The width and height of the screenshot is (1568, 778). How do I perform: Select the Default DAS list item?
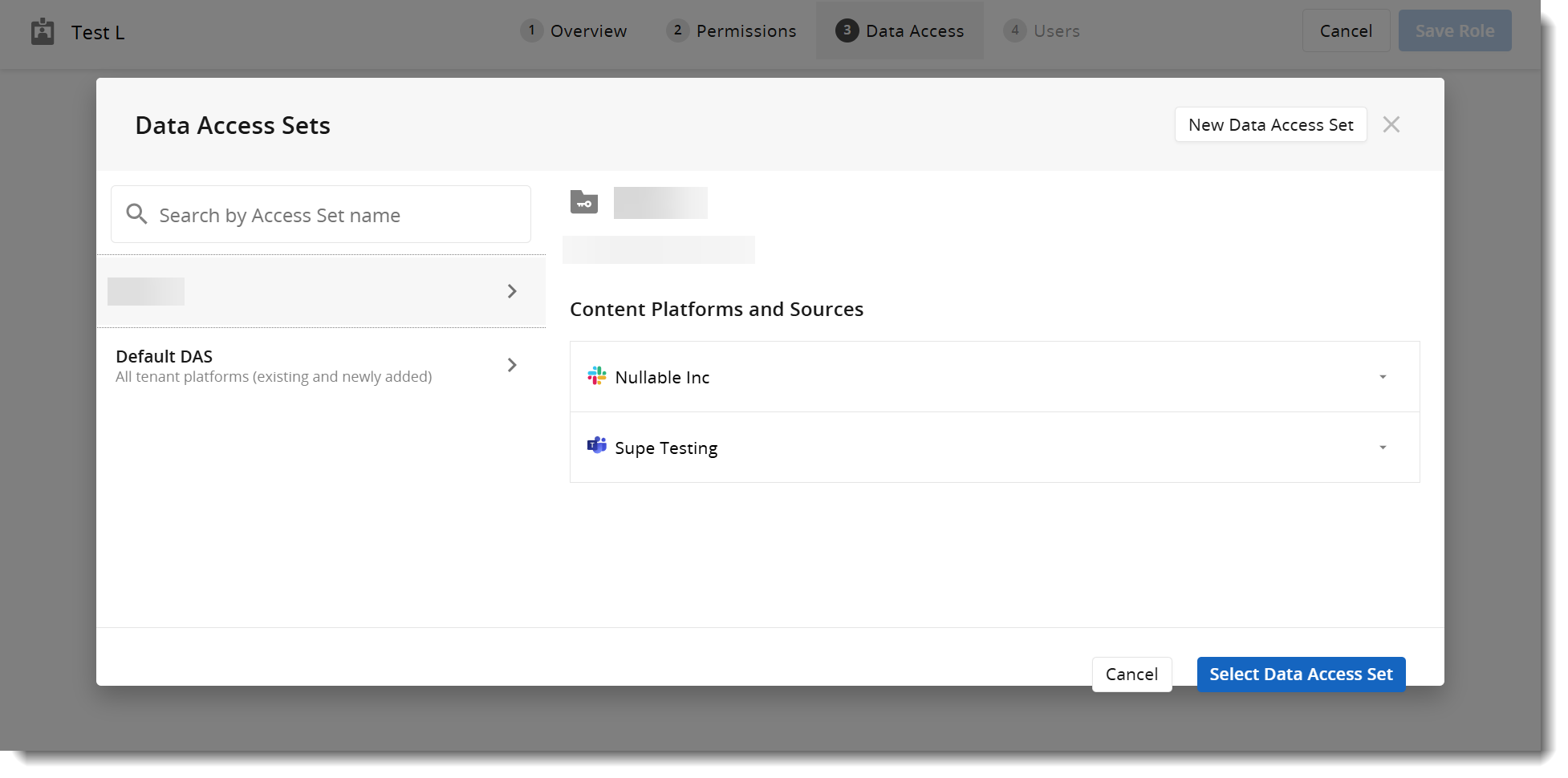click(x=273, y=366)
